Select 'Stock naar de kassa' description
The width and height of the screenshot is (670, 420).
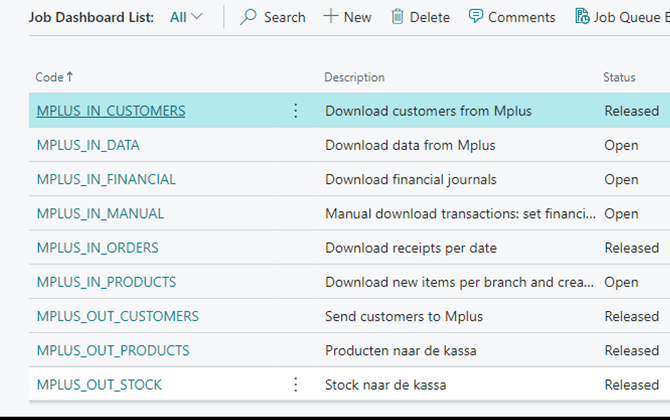(385, 385)
